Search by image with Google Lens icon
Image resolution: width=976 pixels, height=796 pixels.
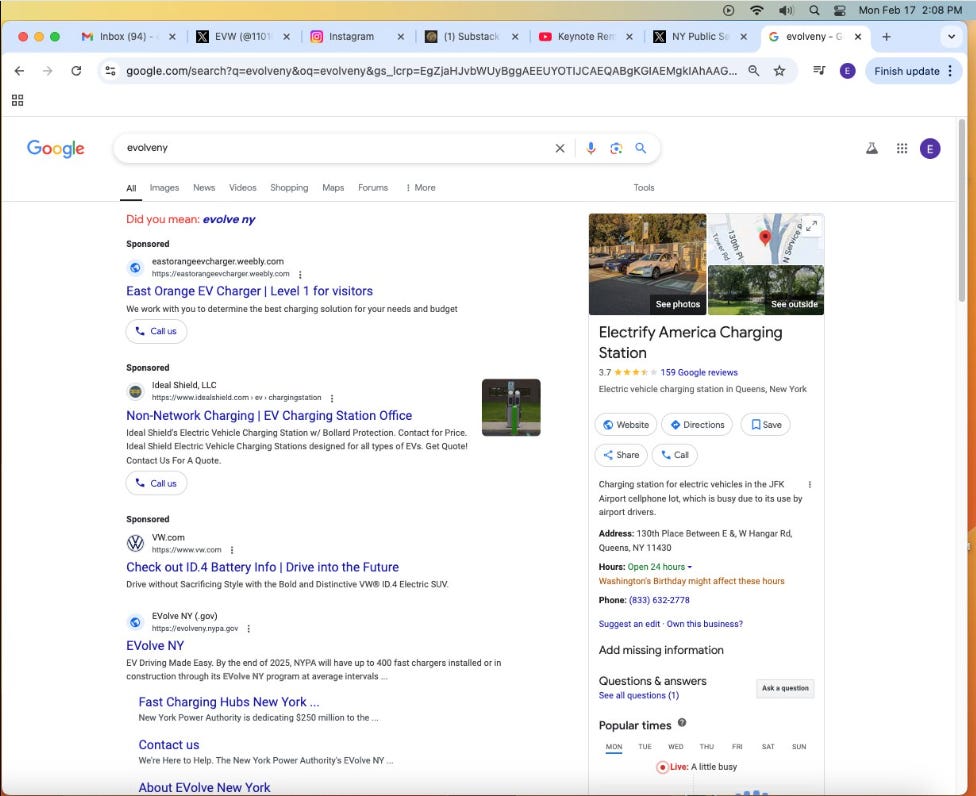[616, 148]
